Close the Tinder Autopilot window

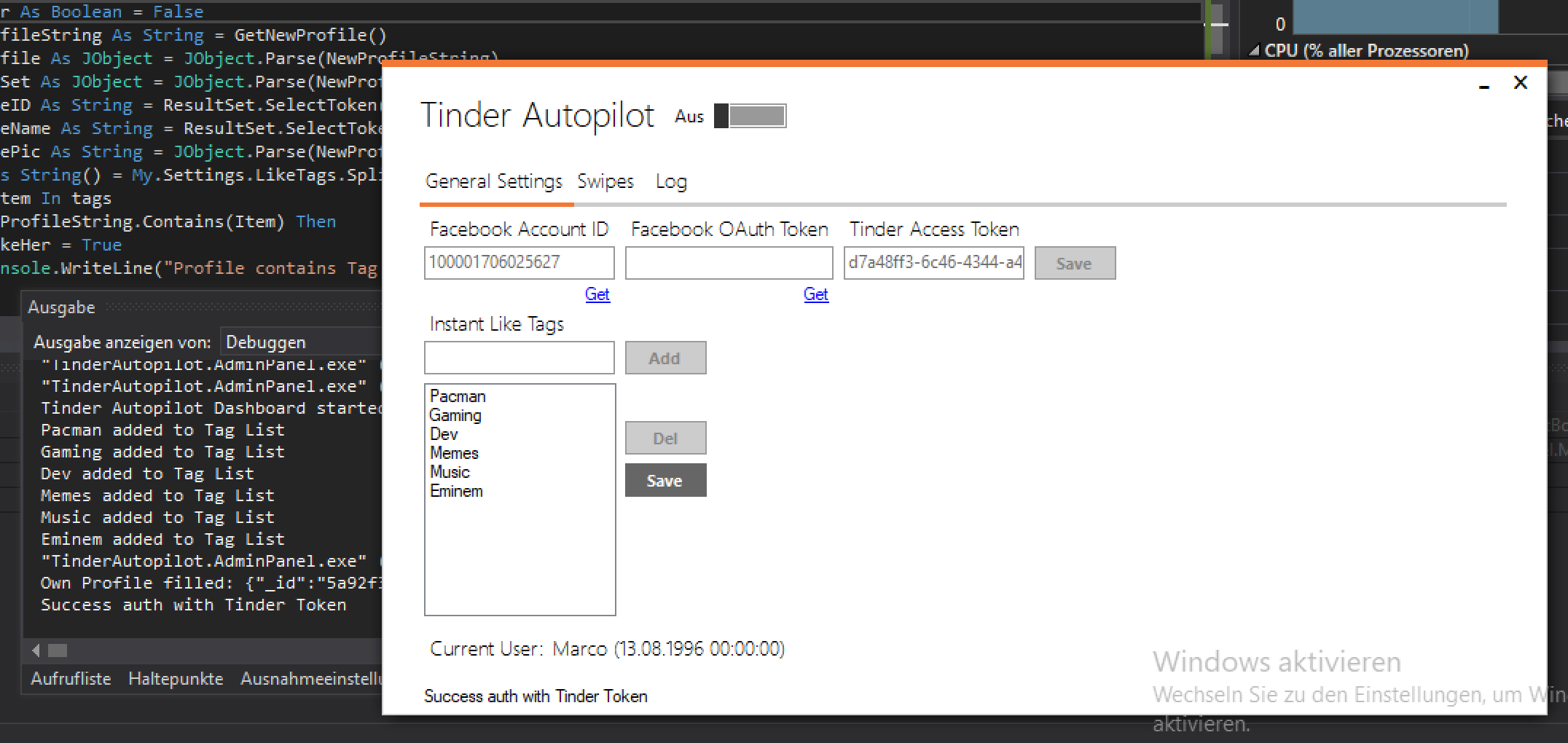(x=1520, y=82)
